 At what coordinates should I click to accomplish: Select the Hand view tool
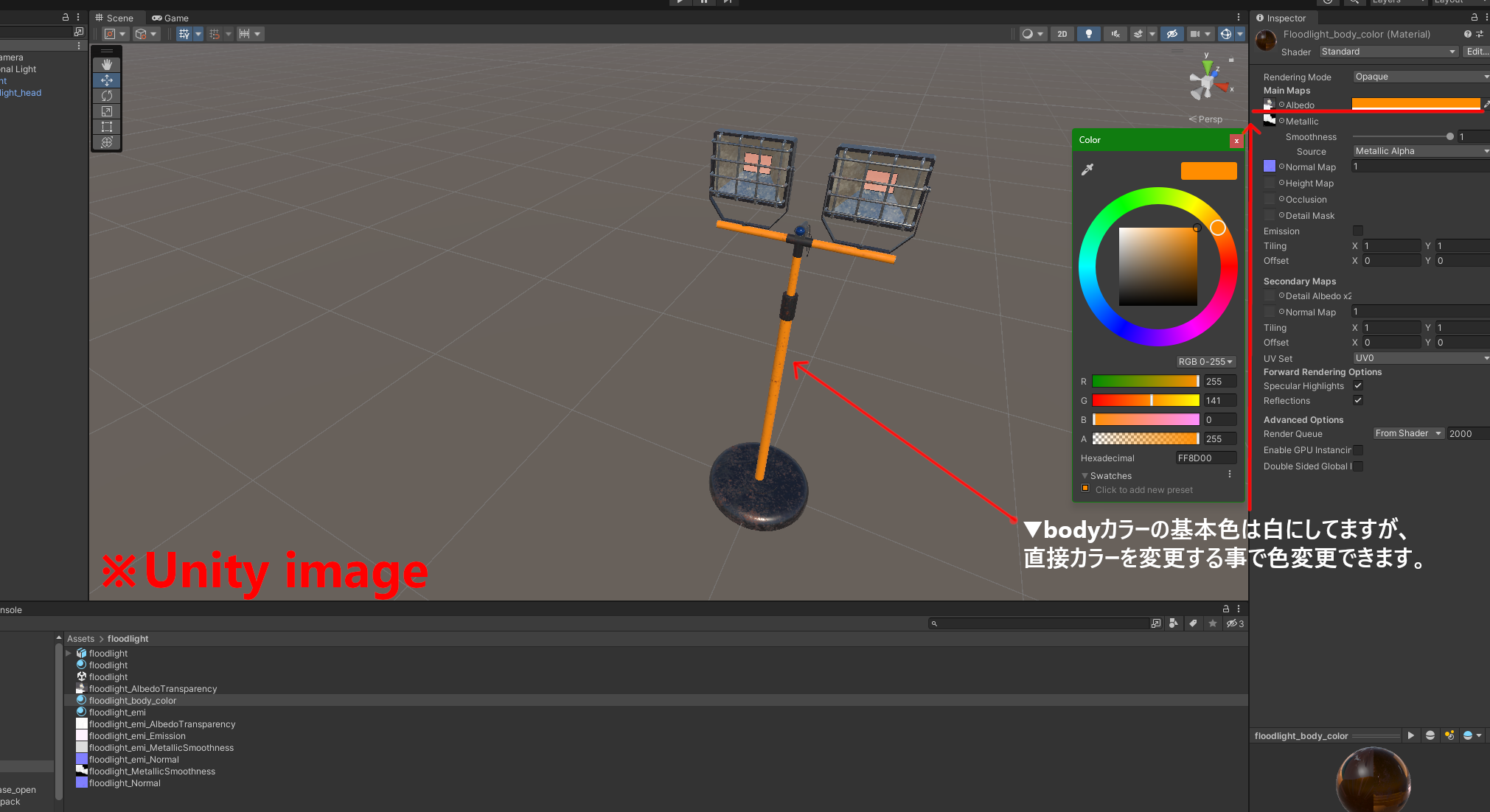[x=107, y=65]
